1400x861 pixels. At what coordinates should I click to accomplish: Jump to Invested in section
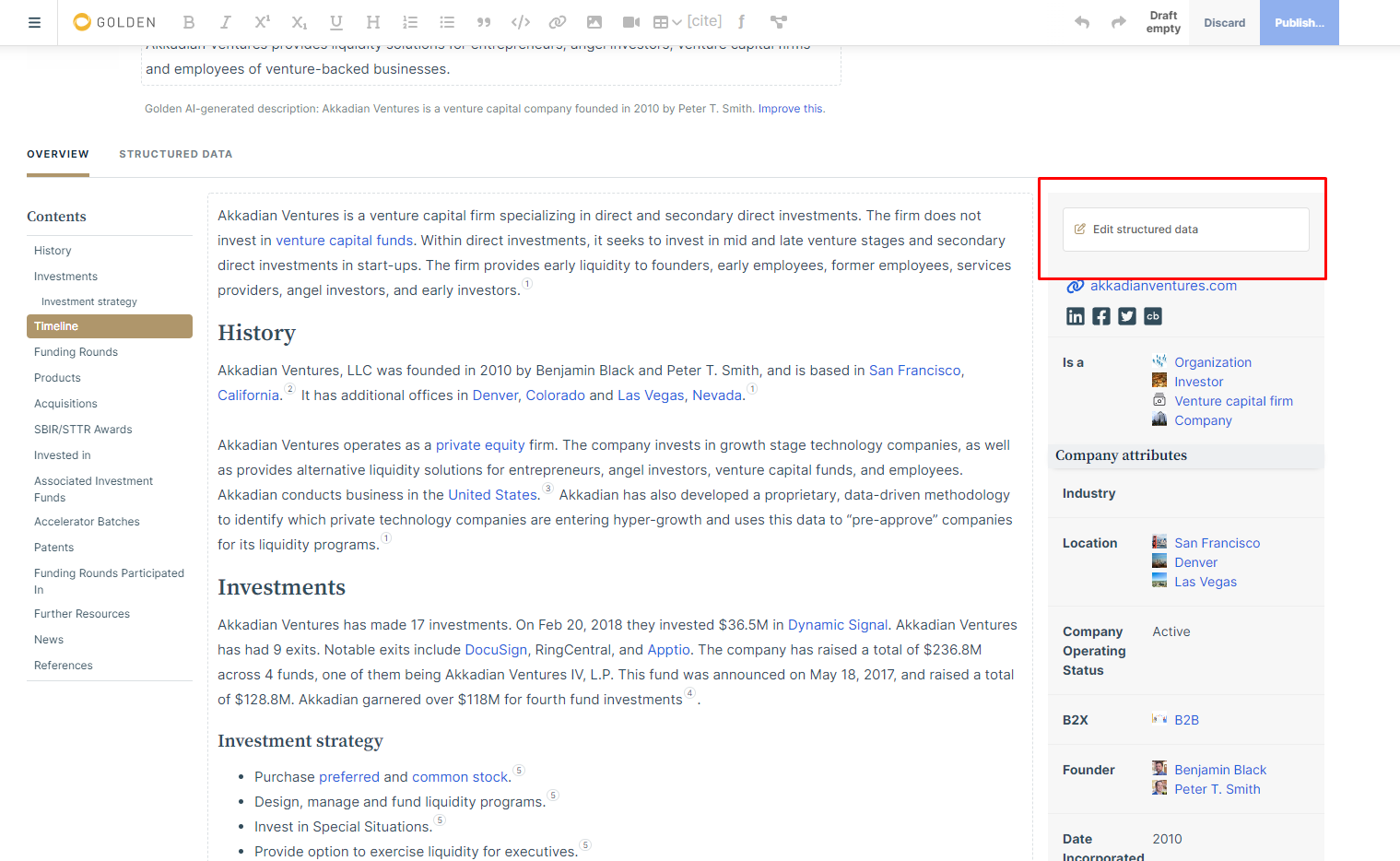click(x=63, y=455)
